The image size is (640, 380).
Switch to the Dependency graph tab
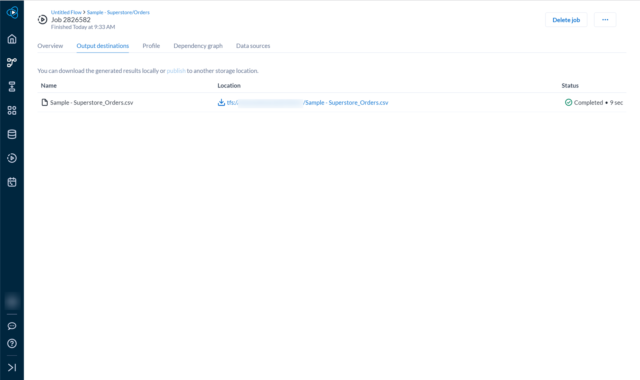[x=198, y=46]
